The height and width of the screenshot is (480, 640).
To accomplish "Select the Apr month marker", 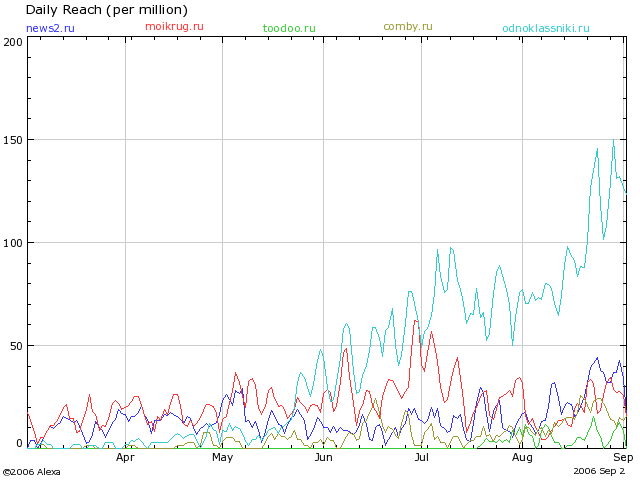I will [x=125, y=457].
